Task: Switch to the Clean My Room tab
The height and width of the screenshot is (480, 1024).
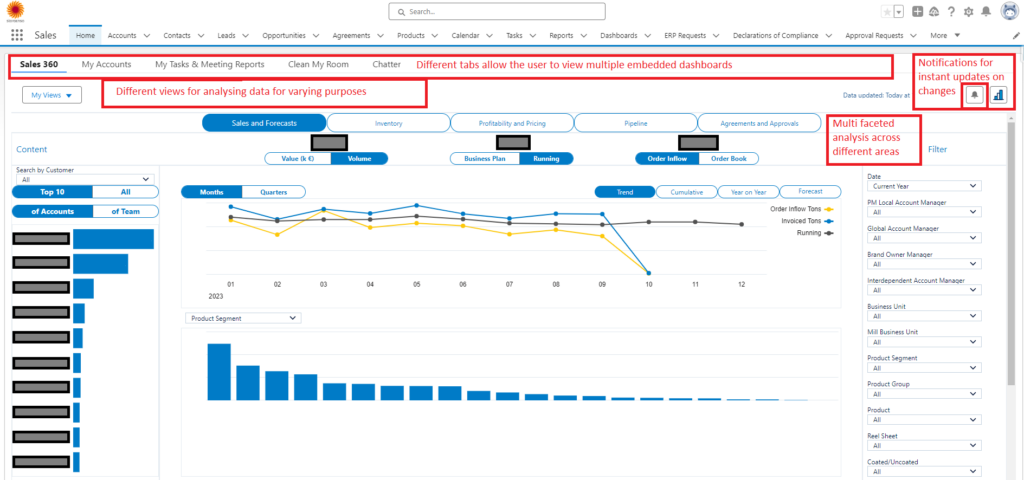Action: point(318,65)
